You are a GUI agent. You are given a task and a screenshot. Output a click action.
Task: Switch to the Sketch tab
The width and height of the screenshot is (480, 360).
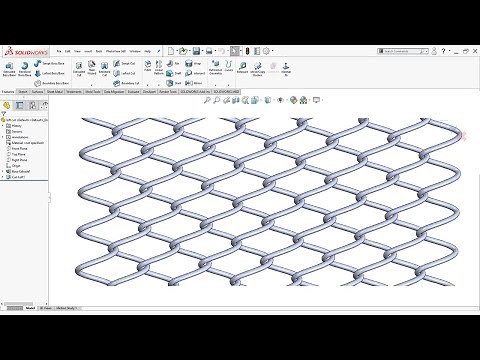pyautogui.click(x=23, y=91)
